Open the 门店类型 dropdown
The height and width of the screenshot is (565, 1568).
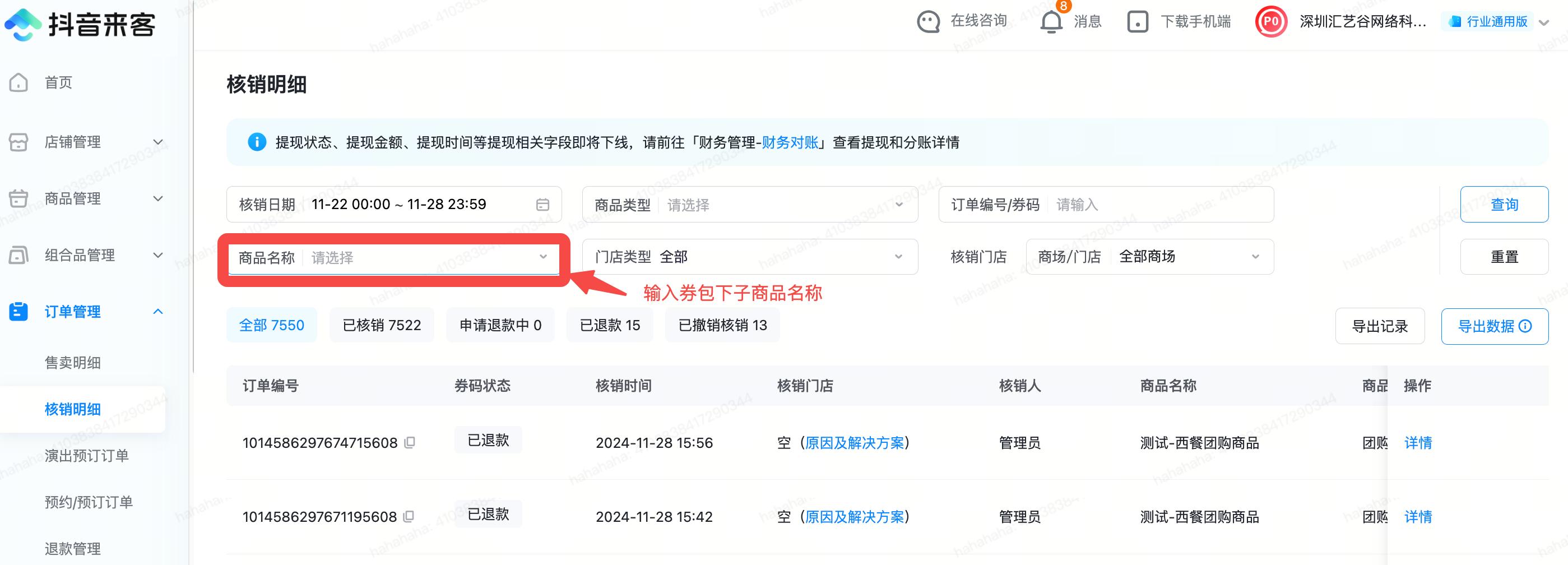[749, 257]
